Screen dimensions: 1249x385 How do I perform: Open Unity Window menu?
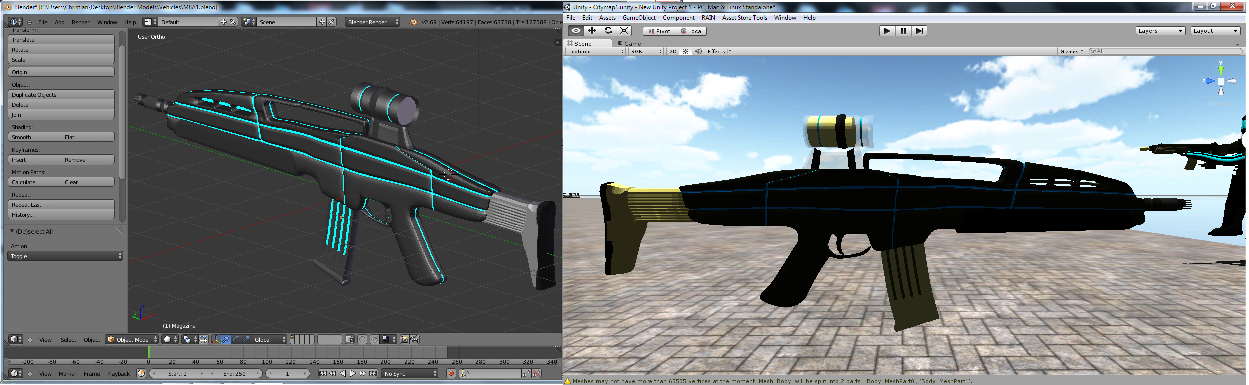(785, 18)
